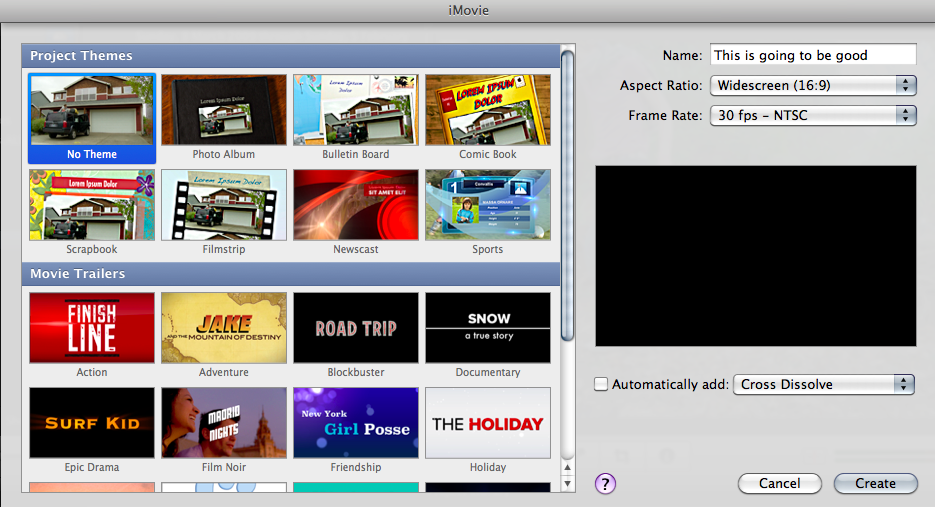Select the Holiday trailer thumbnail

point(488,423)
